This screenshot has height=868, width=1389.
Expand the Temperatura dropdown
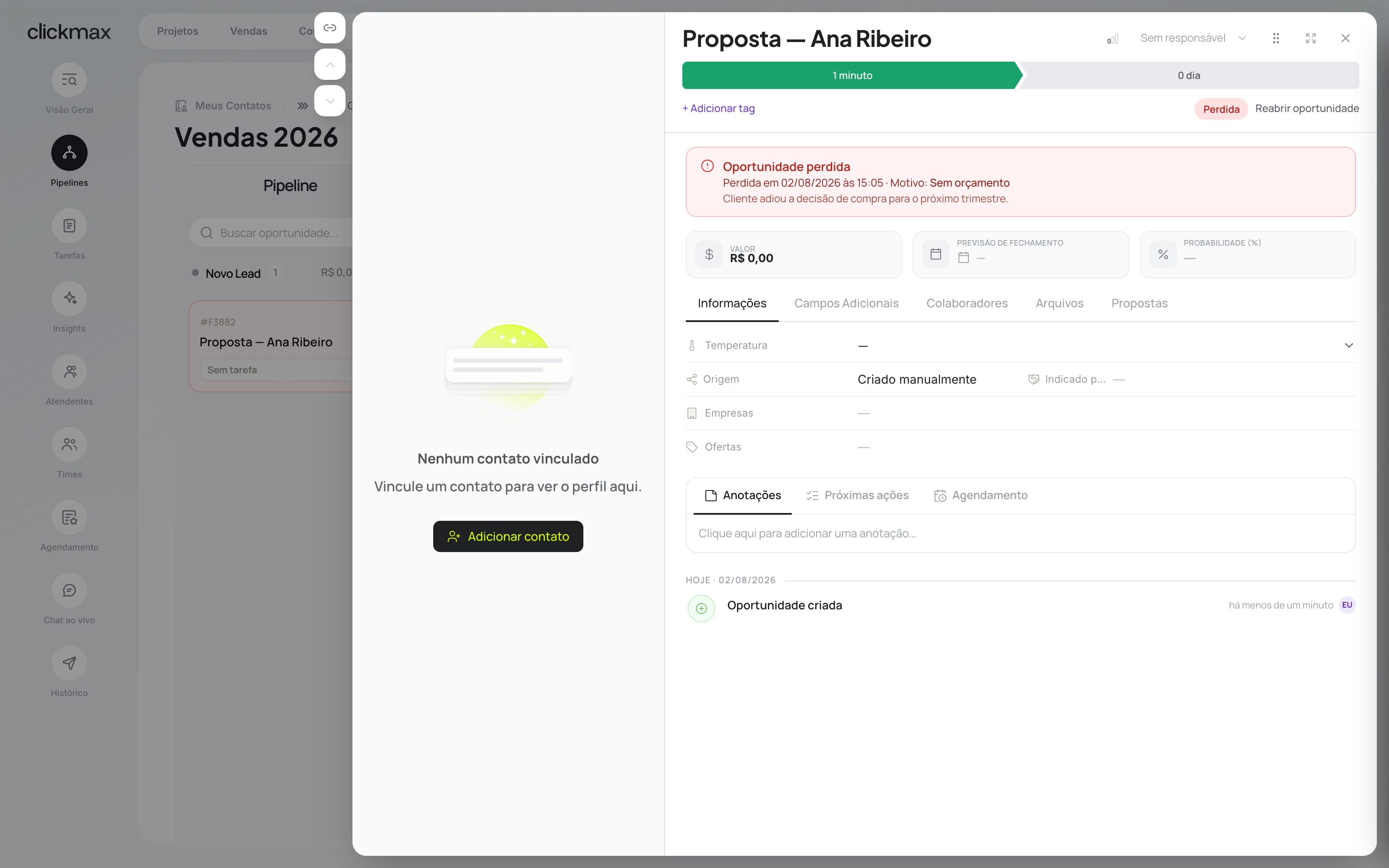[1348, 345]
